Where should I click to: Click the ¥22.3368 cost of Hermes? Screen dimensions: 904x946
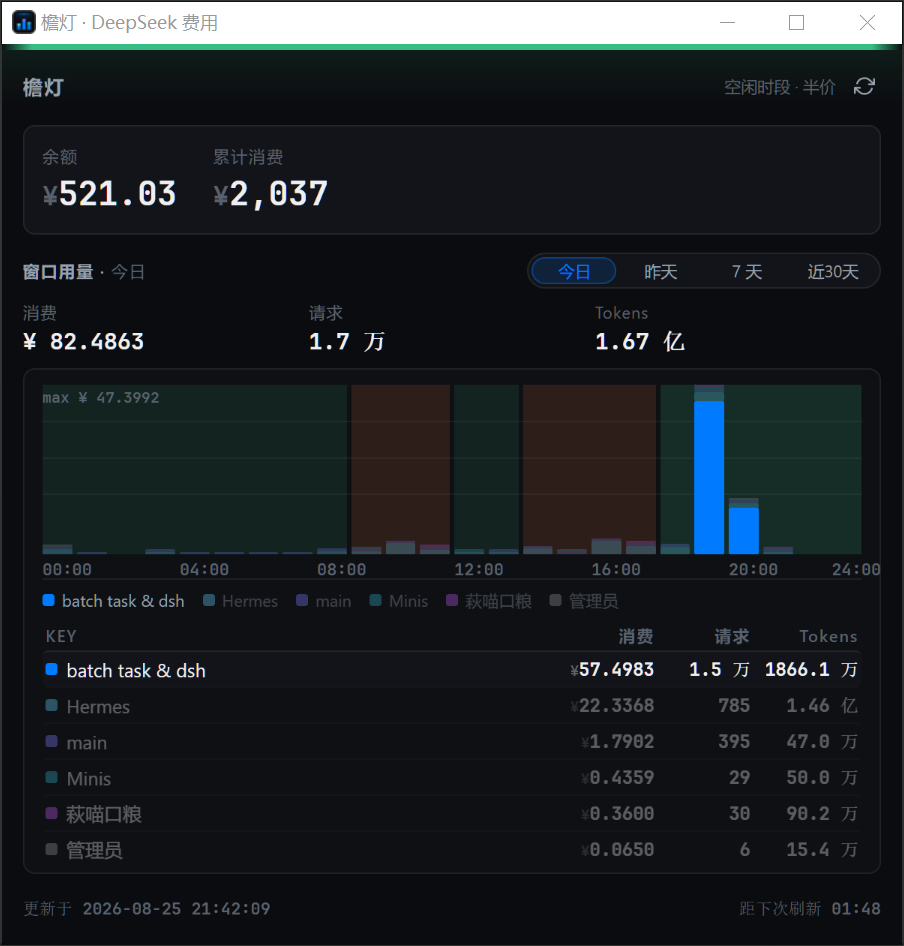tap(612, 705)
